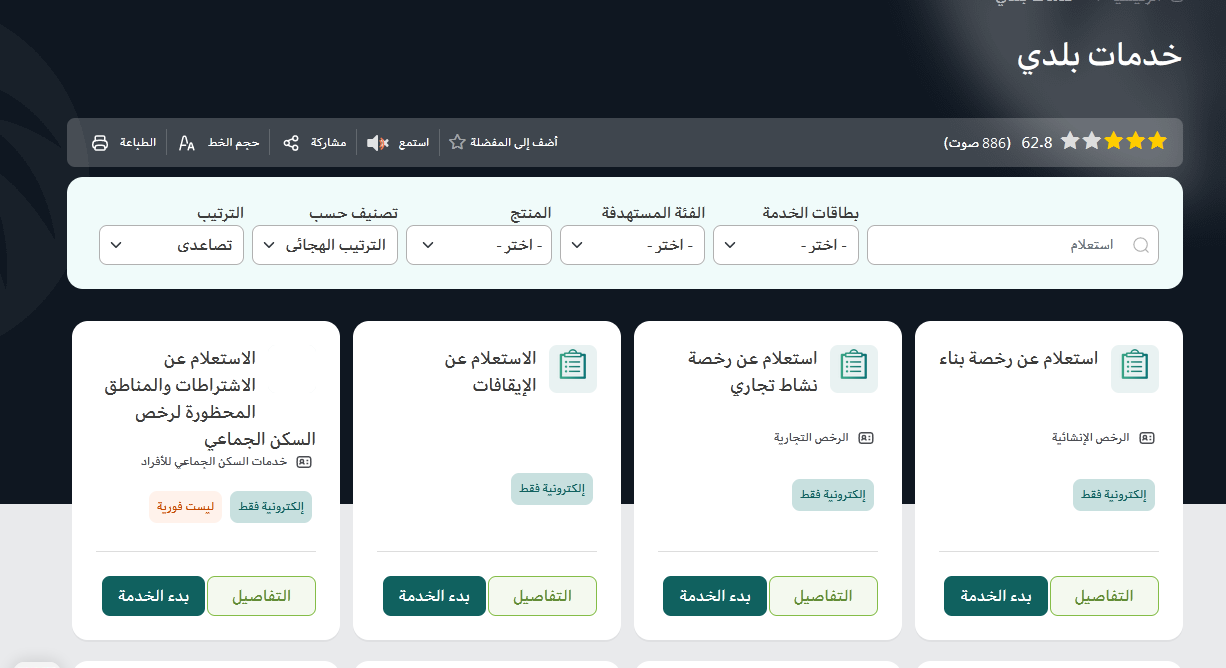The image size is (1226, 668).
Task: Click clipboard icon of استعلام عن رخصة بناء card
Action: pyautogui.click(x=1135, y=369)
